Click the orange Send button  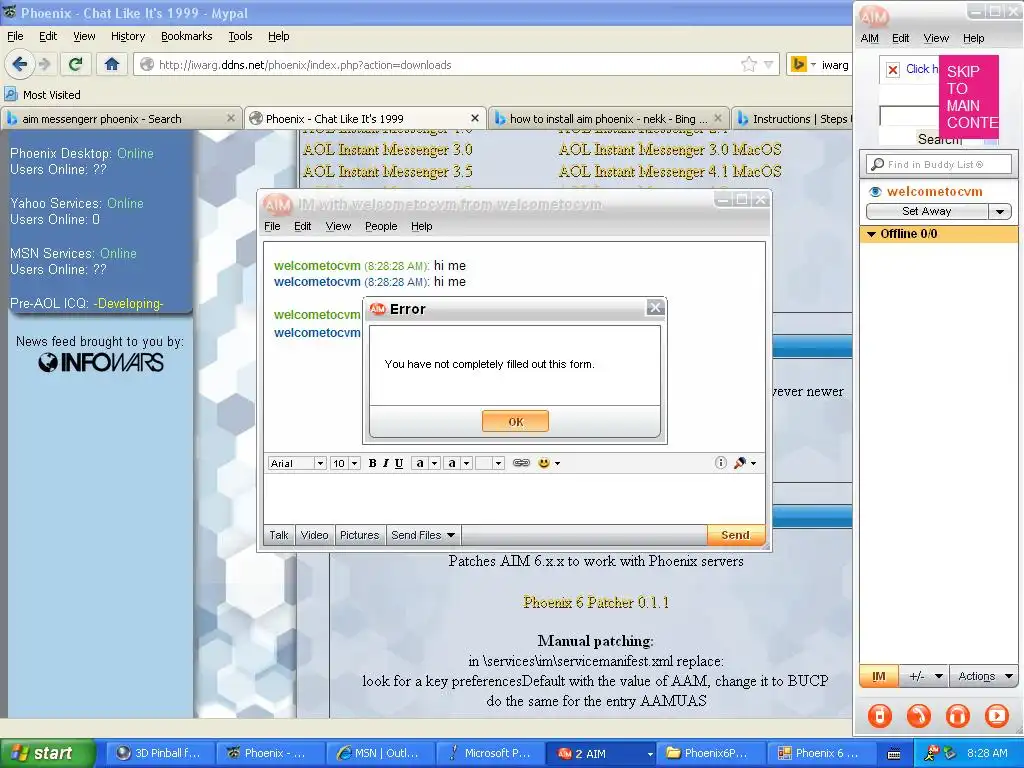click(x=735, y=535)
